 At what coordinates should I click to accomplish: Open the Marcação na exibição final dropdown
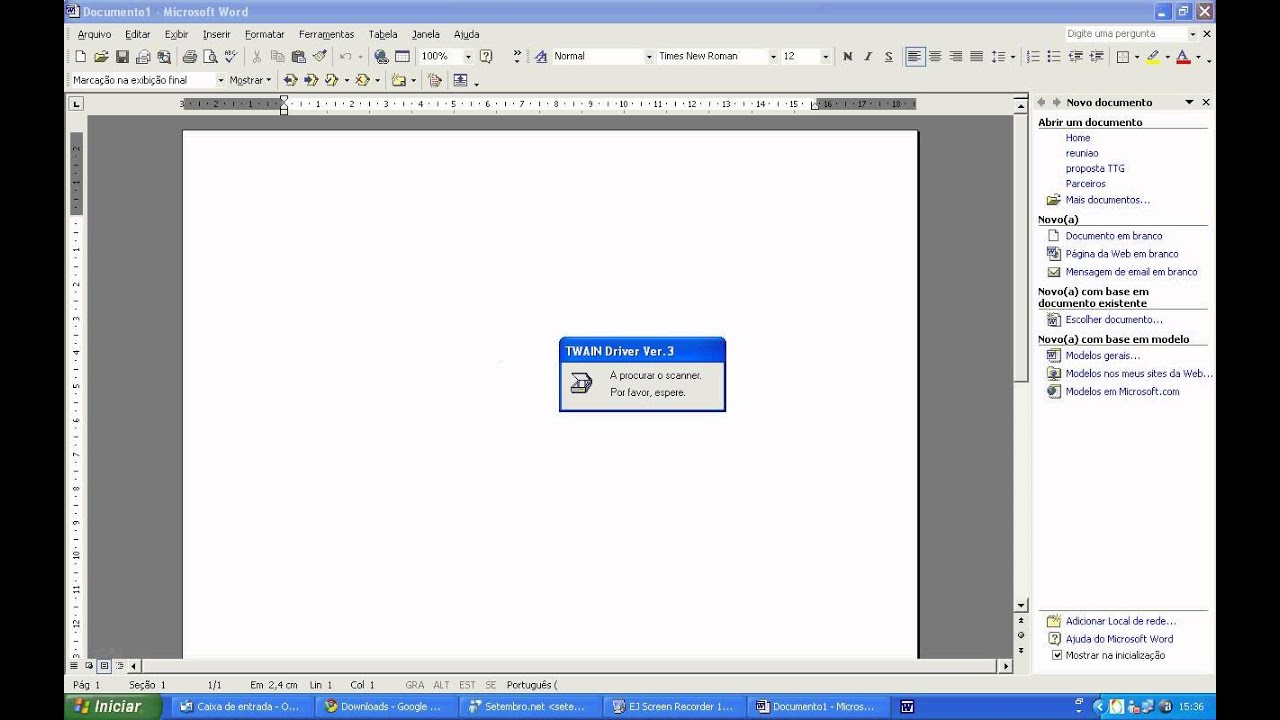pyautogui.click(x=220, y=80)
